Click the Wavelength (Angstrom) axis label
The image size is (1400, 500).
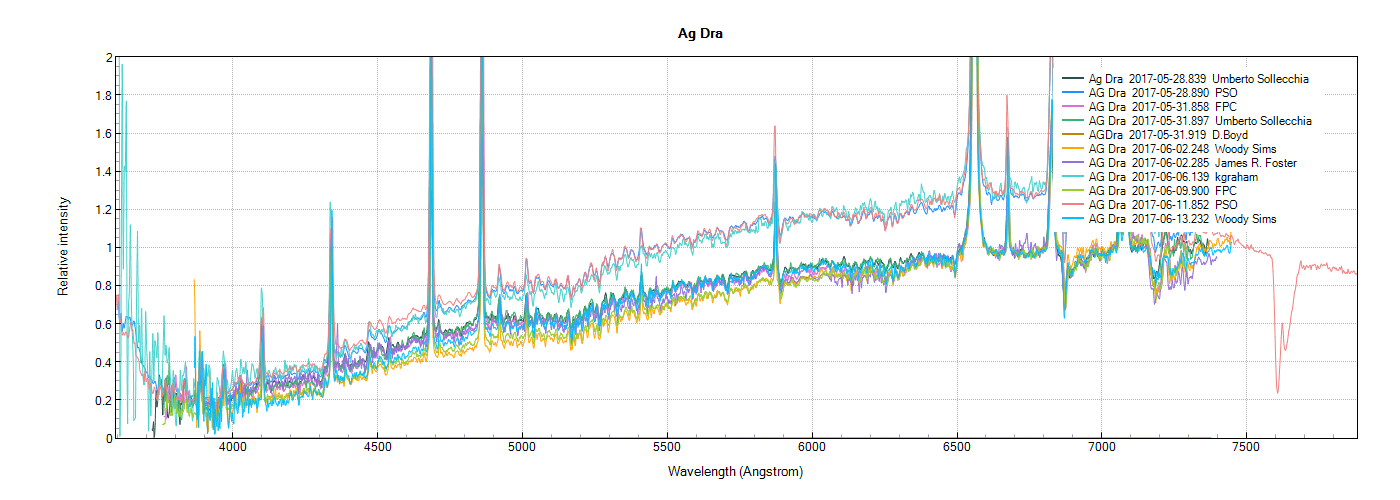click(737, 471)
